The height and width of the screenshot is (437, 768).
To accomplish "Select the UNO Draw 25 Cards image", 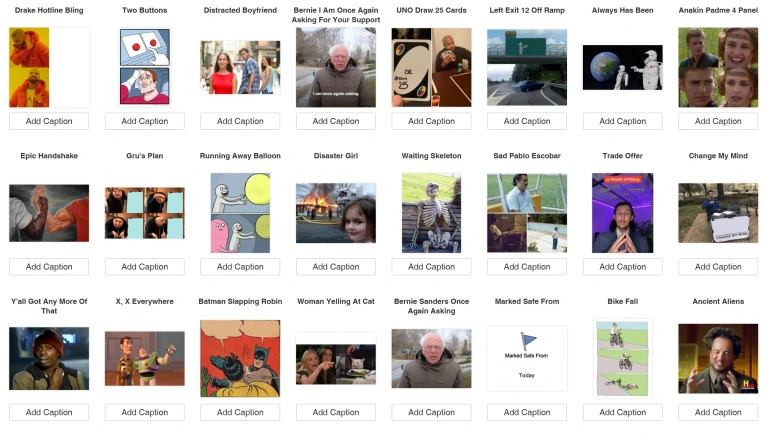I will coord(432,67).
